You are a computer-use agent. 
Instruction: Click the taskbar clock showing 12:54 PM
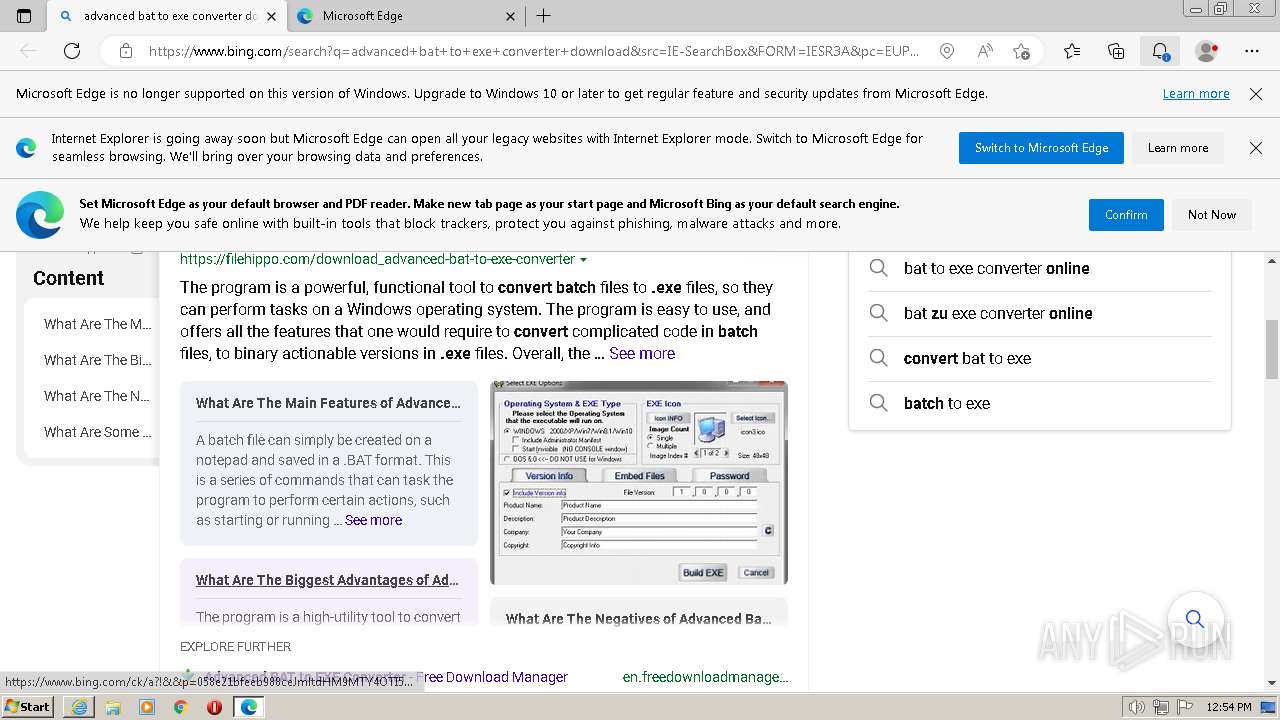click(1228, 707)
